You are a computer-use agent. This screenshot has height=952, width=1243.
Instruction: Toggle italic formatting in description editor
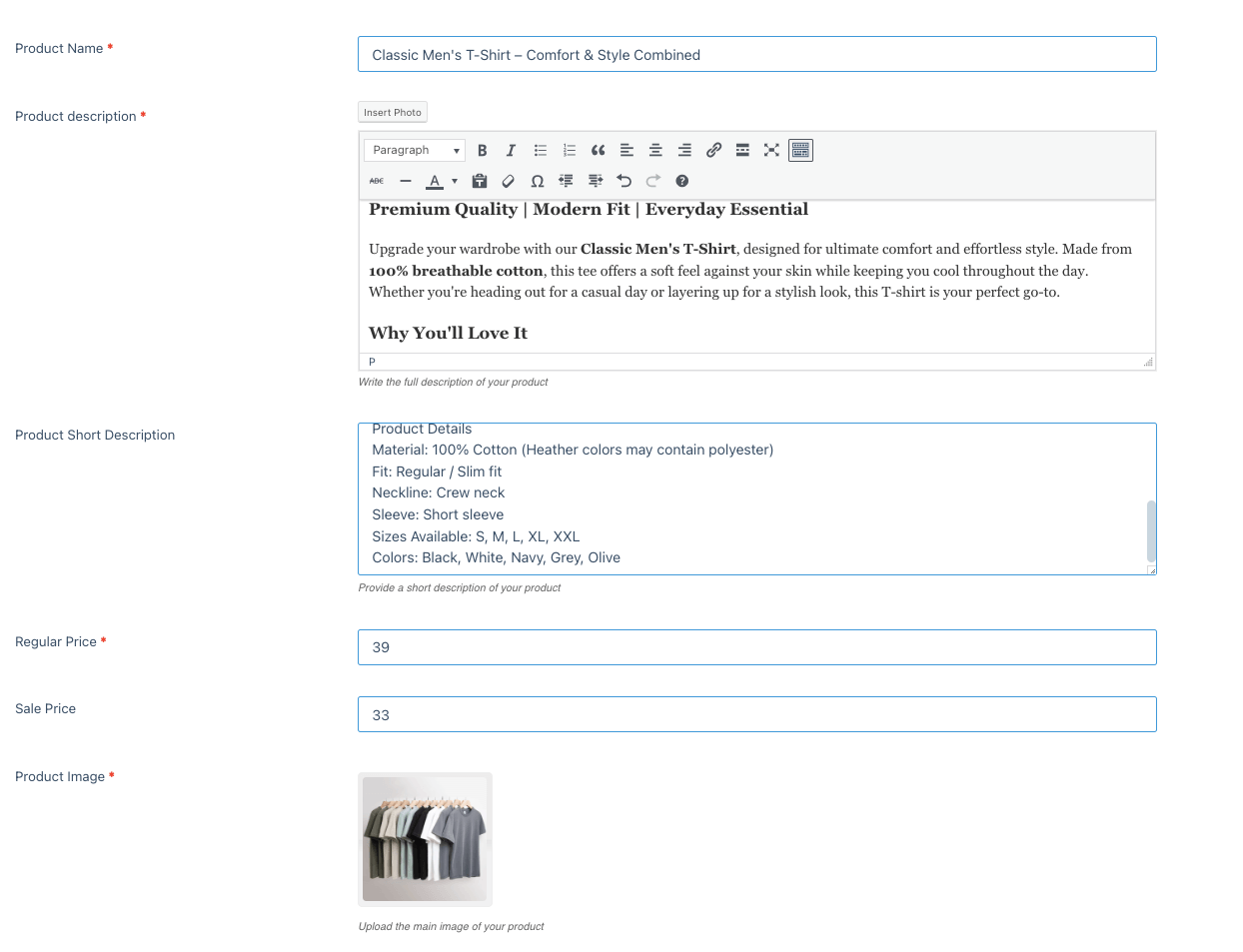click(511, 150)
